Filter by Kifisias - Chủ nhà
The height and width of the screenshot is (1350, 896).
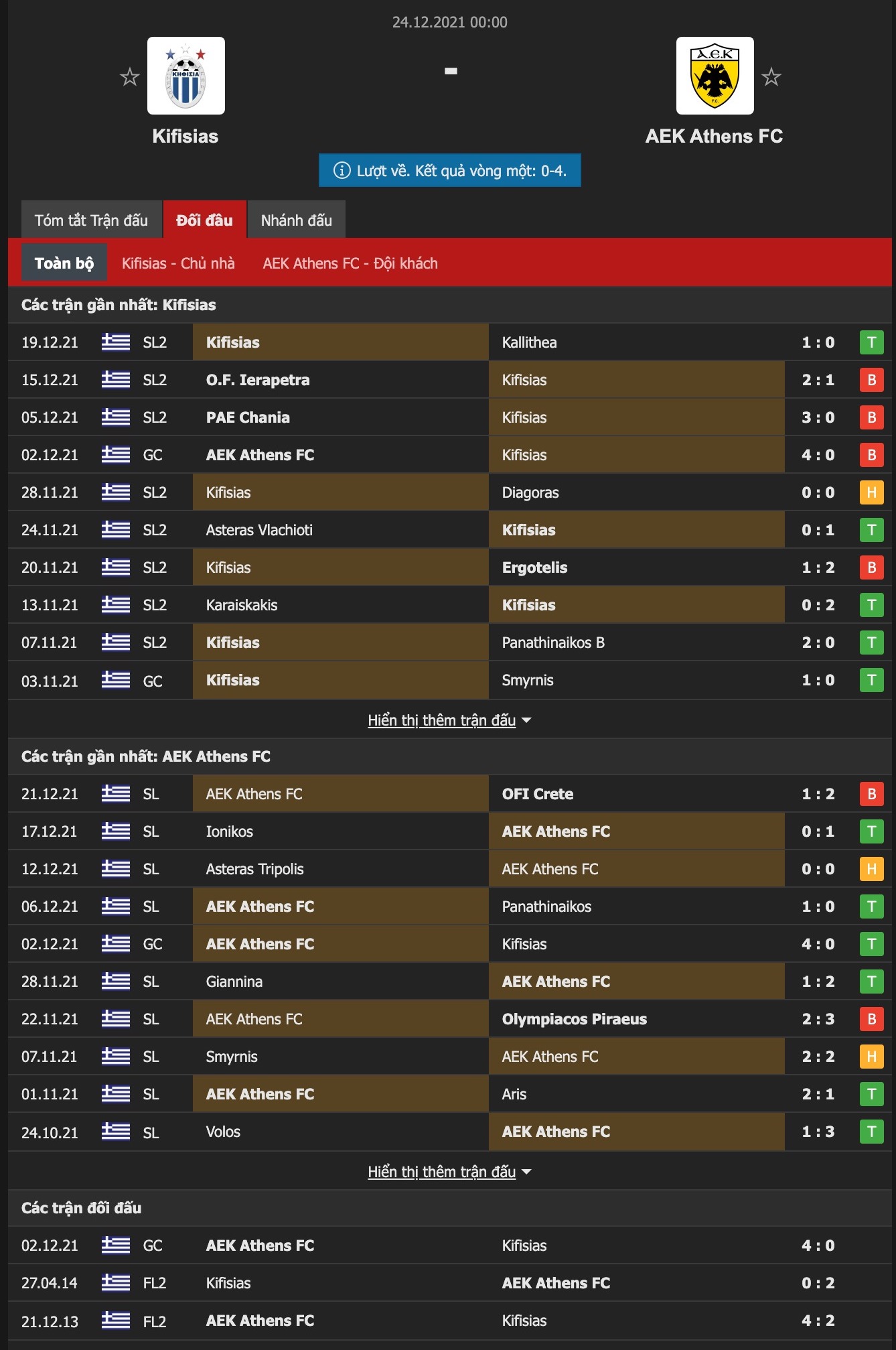coord(178,263)
